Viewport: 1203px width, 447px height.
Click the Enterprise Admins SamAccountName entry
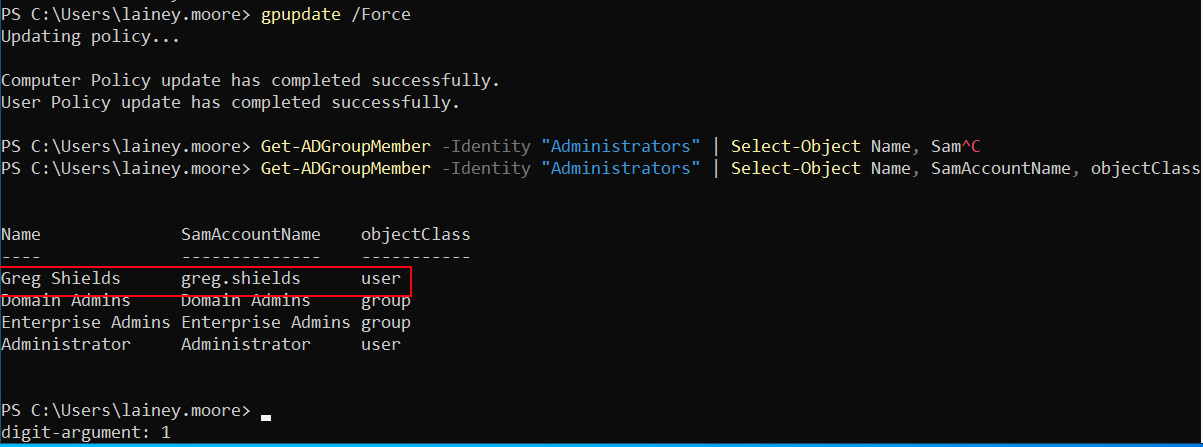tap(265, 322)
